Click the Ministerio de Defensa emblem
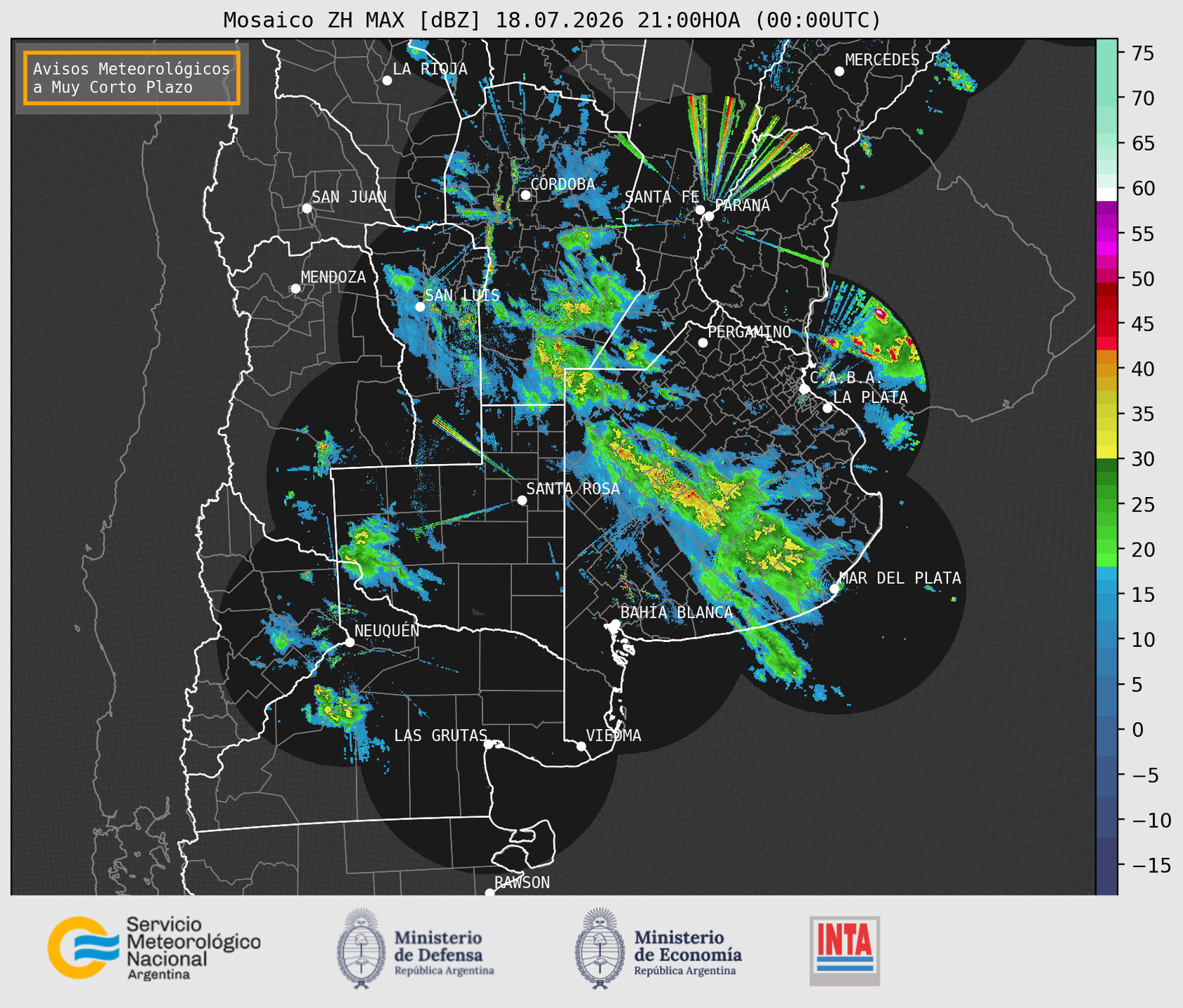The image size is (1183, 1008). 361,948
